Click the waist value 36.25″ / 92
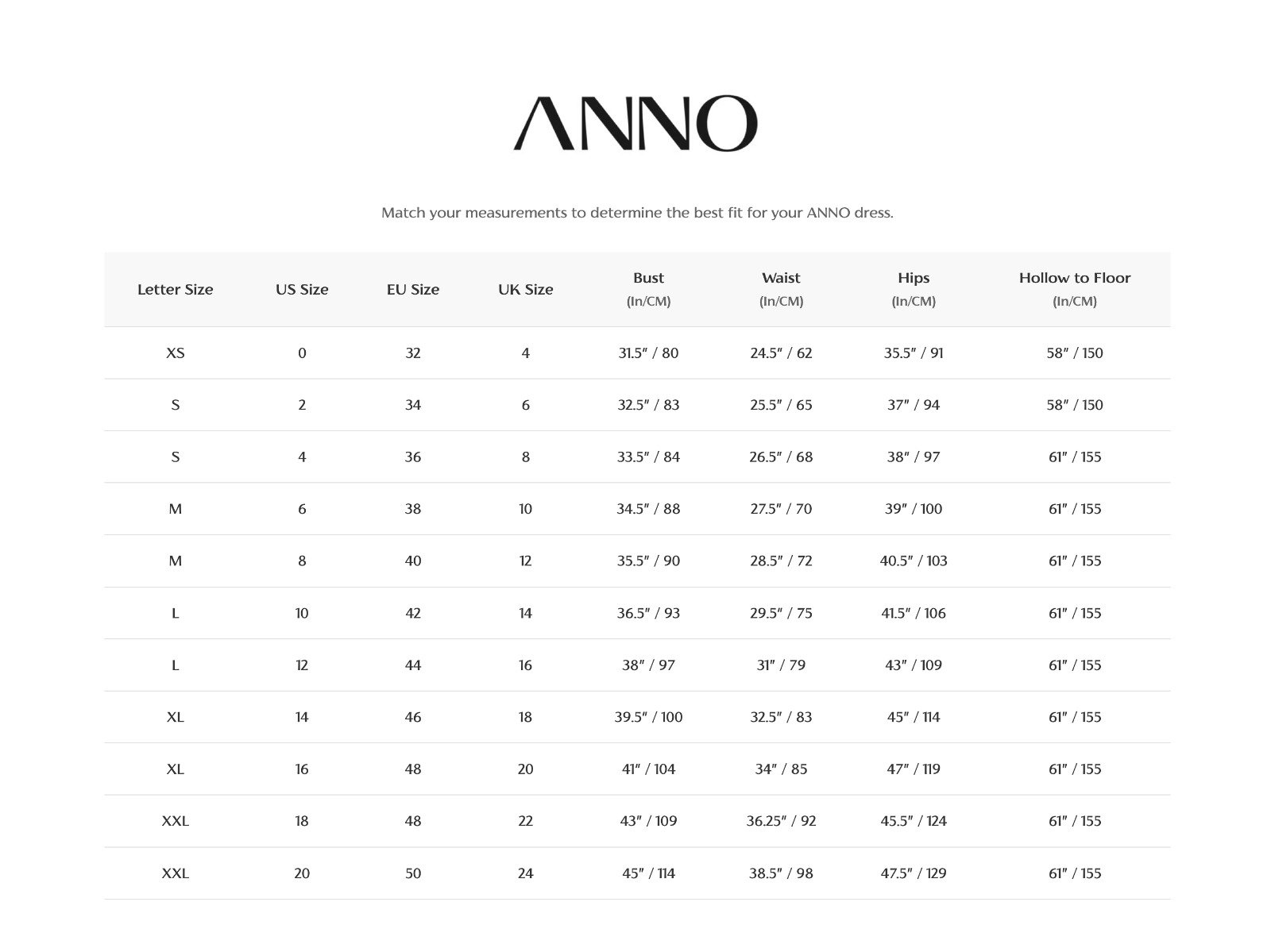Viewport: 1271px width, 952px height. click(781, 821)
